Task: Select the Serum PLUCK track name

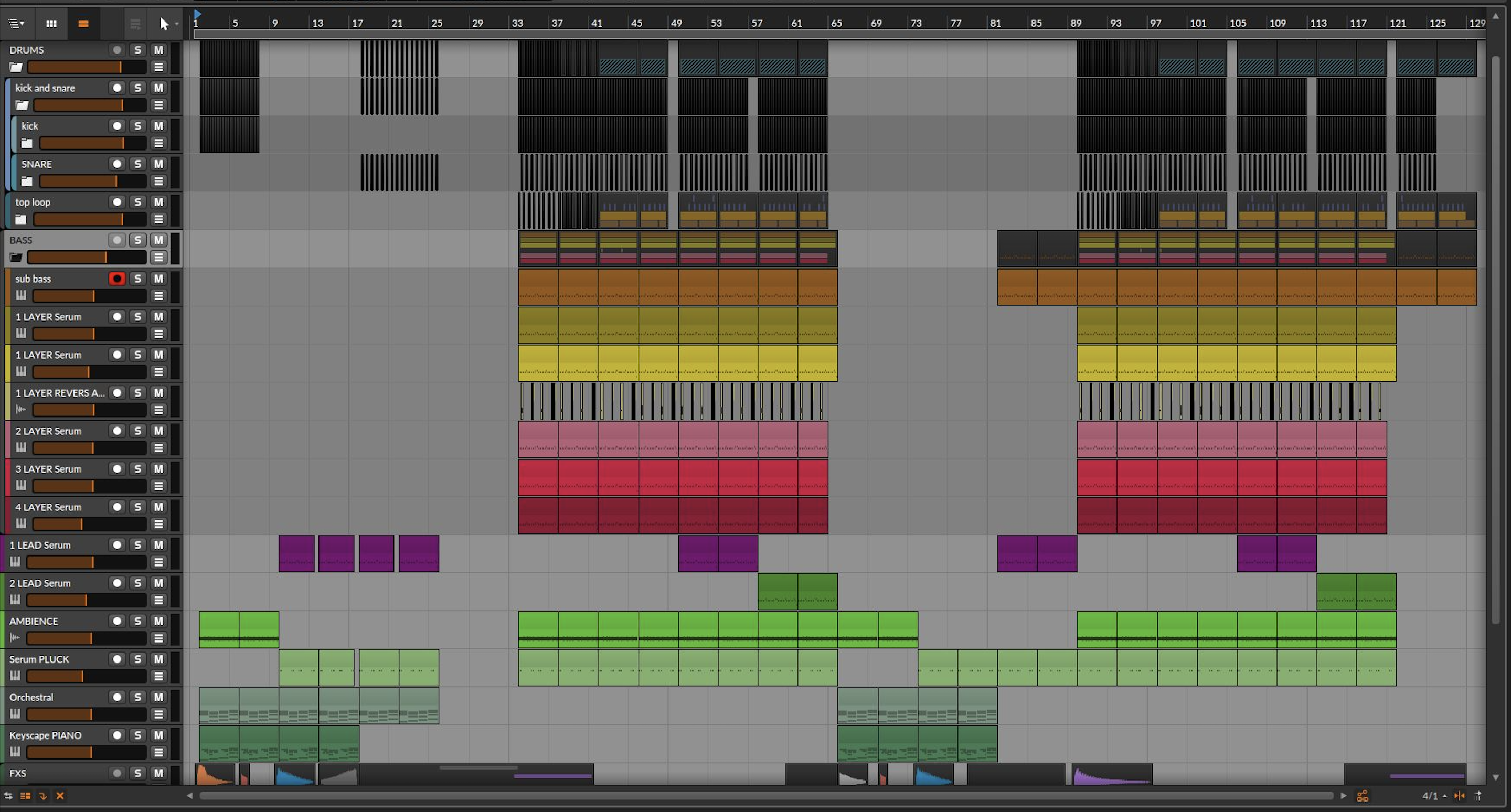Action: coord(39,659)
